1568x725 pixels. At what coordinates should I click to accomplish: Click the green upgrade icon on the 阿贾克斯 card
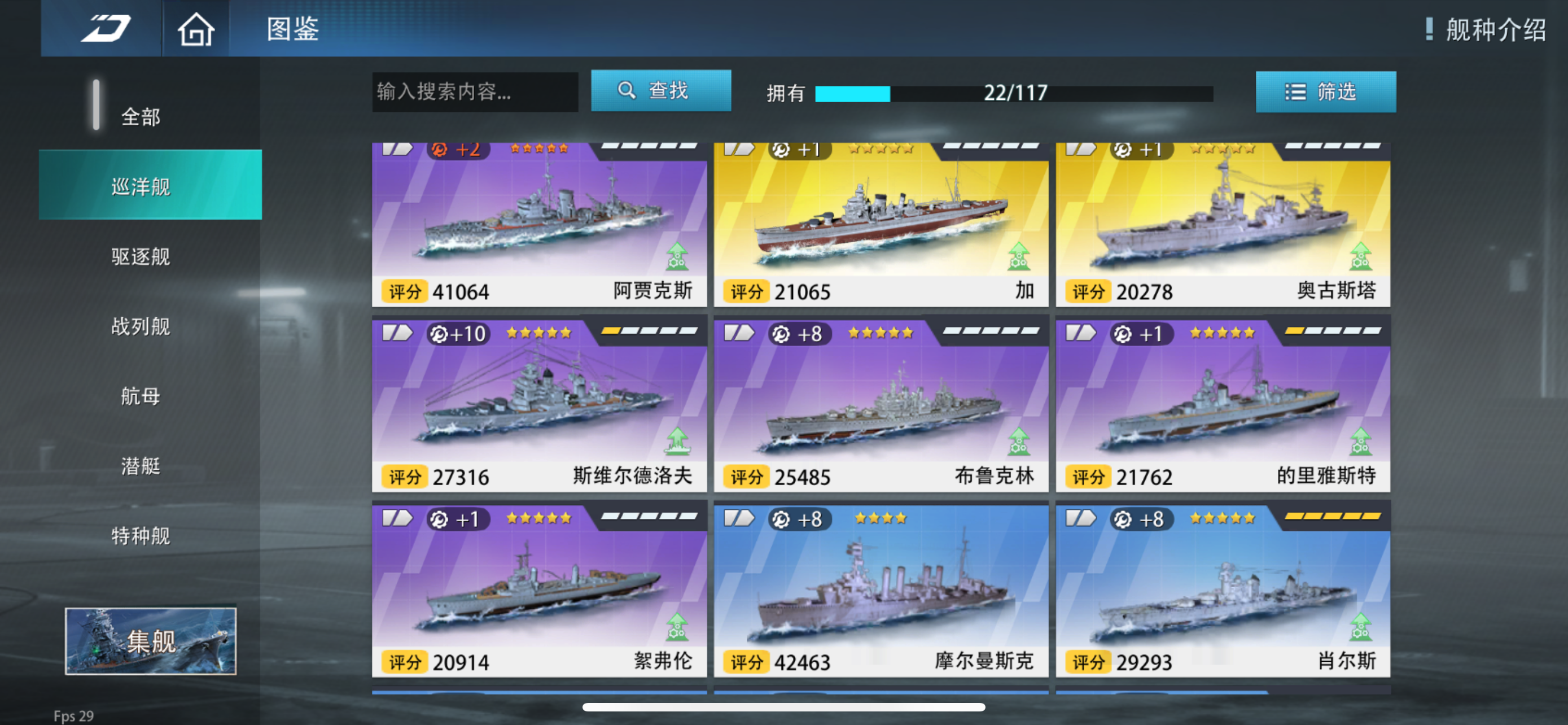(x=676, y=256)
